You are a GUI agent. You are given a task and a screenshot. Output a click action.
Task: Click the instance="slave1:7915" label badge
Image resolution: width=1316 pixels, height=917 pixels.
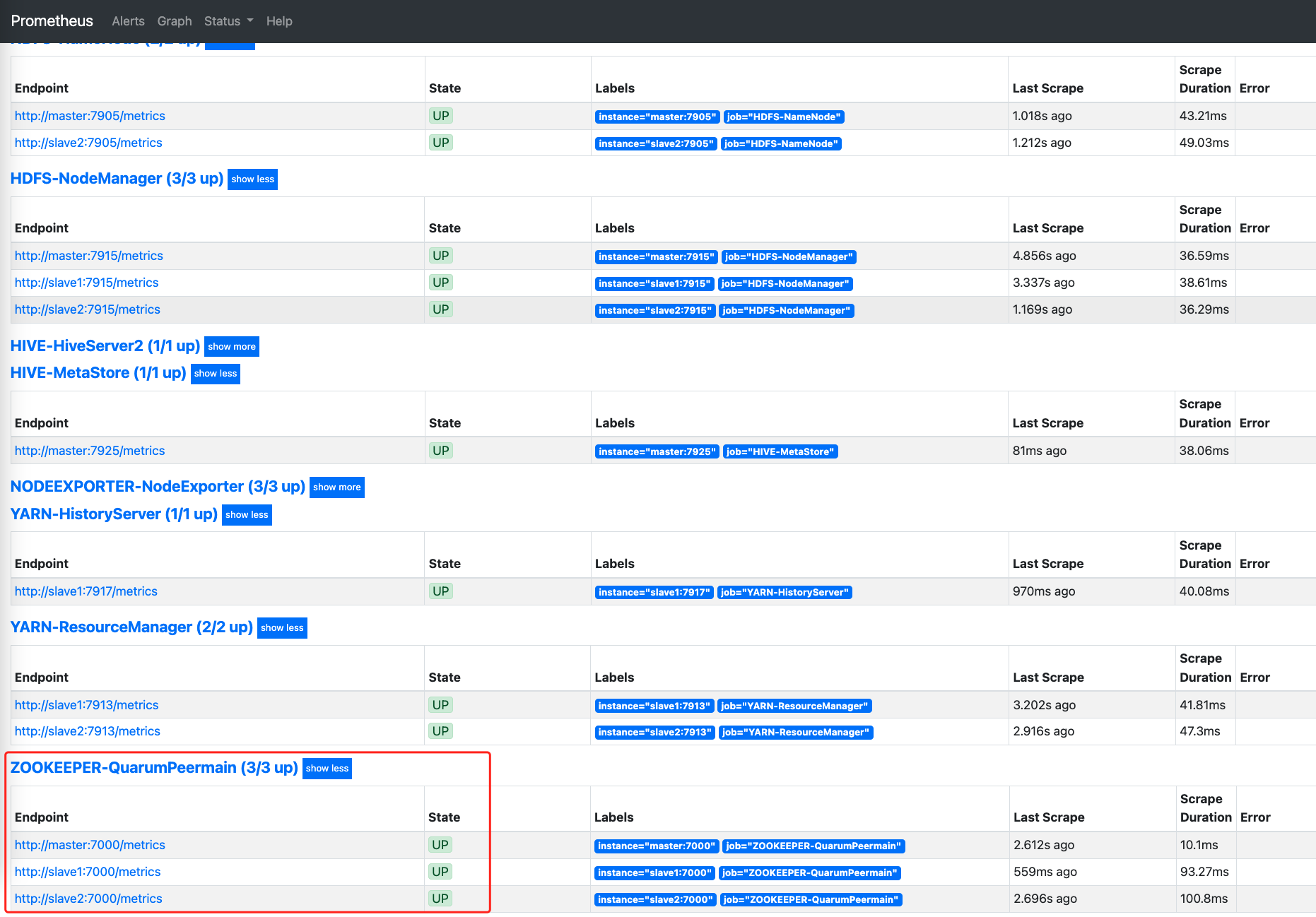[x=654, y=284]
